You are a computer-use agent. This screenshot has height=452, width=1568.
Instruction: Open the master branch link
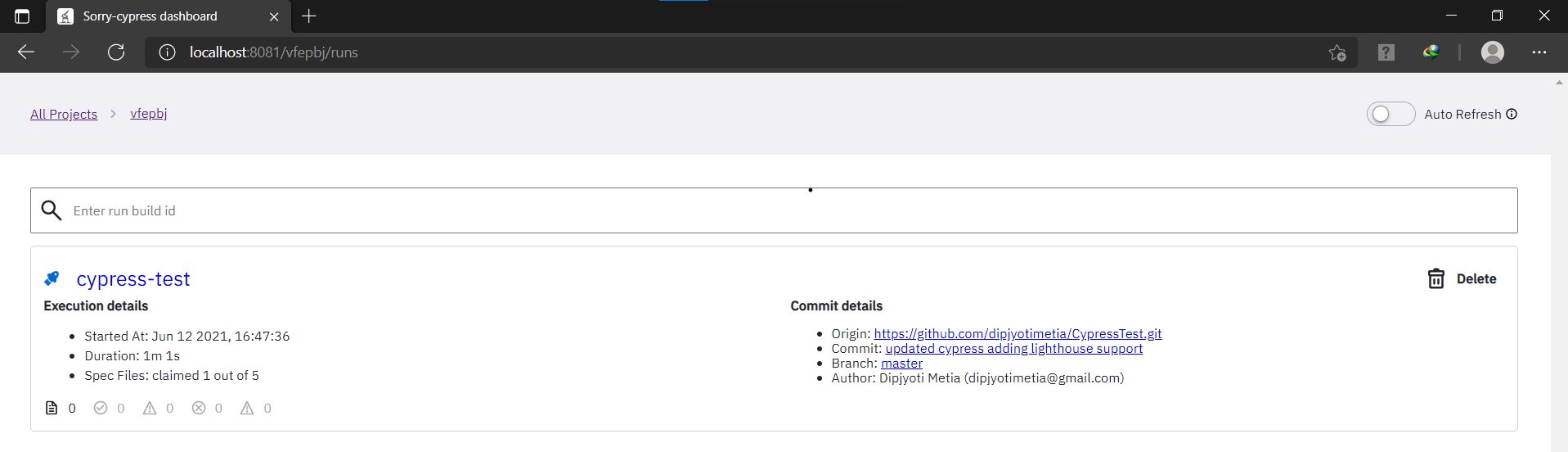pos(901,364)
